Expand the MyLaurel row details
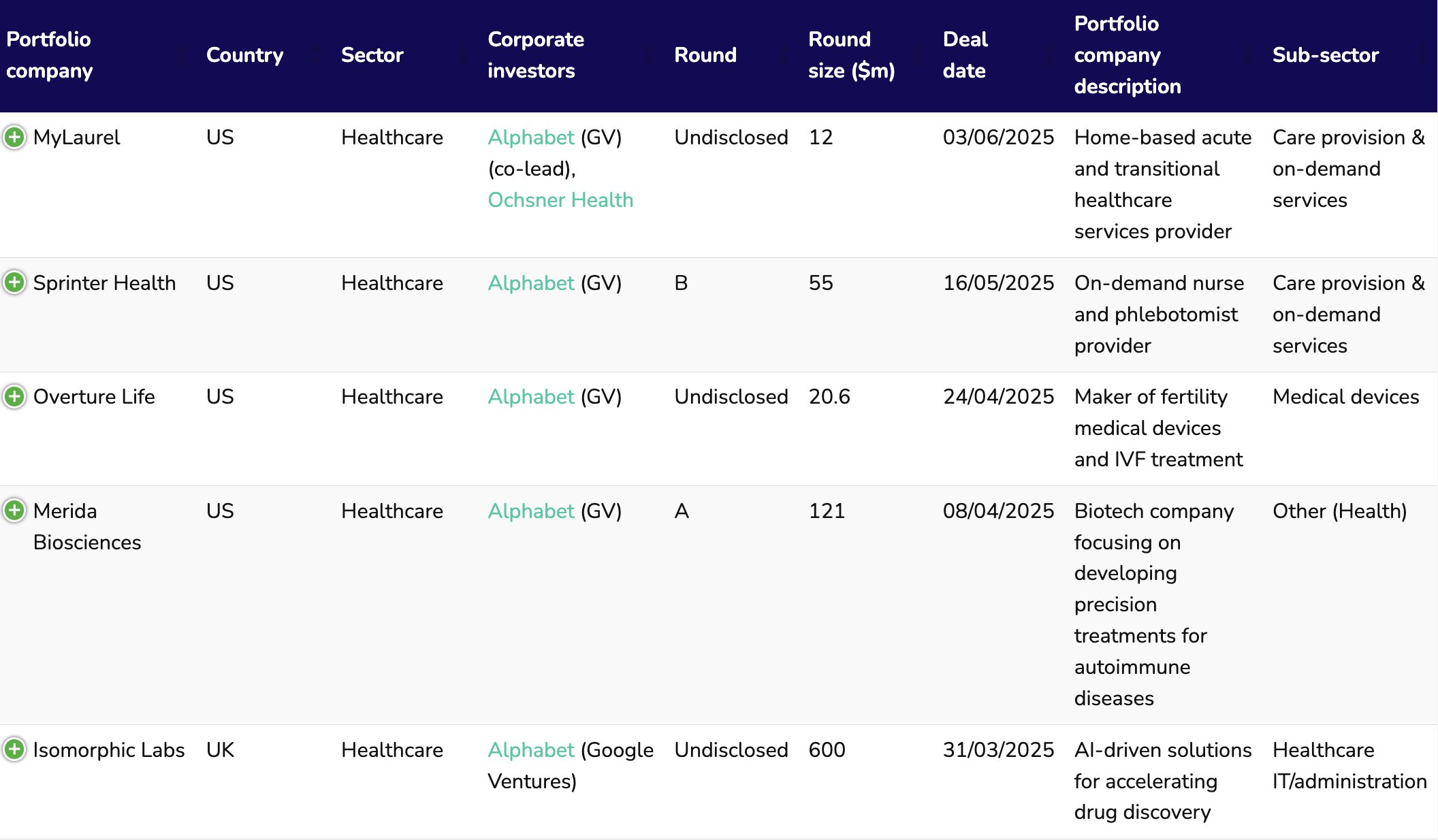 click(14, 137)
